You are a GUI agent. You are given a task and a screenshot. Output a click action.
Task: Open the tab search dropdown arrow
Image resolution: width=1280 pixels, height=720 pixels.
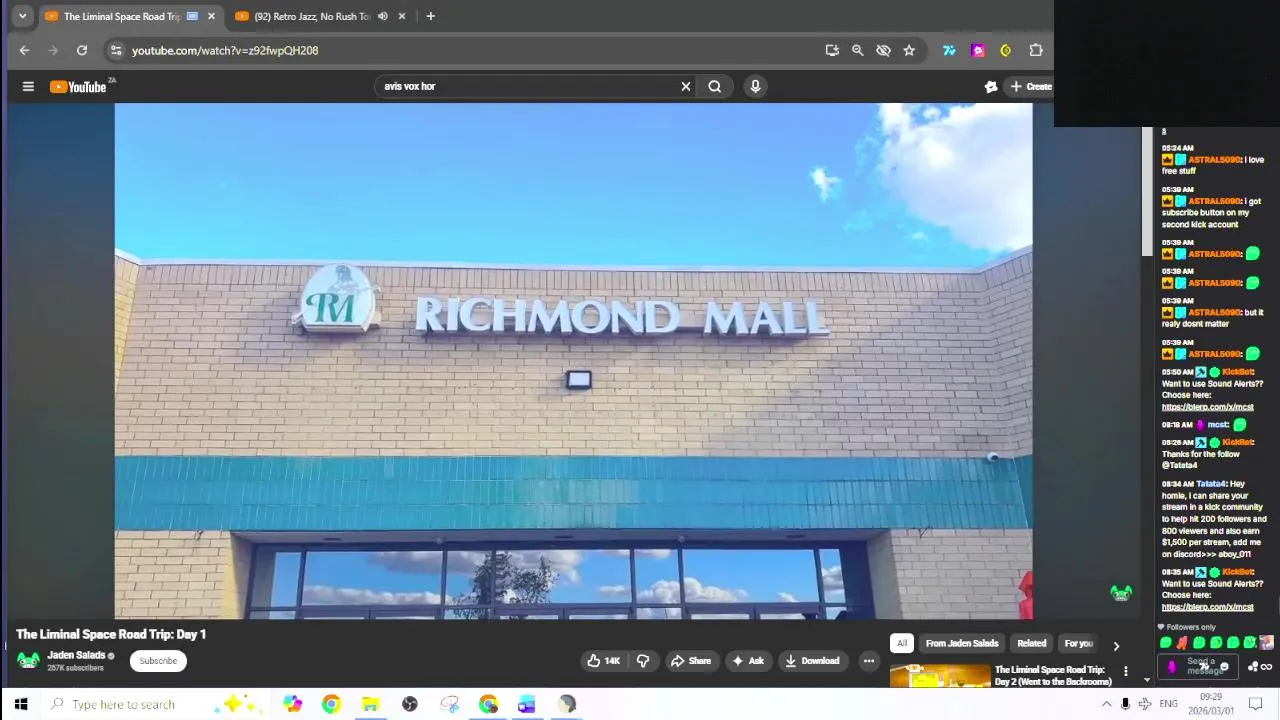tap(22, 17)
